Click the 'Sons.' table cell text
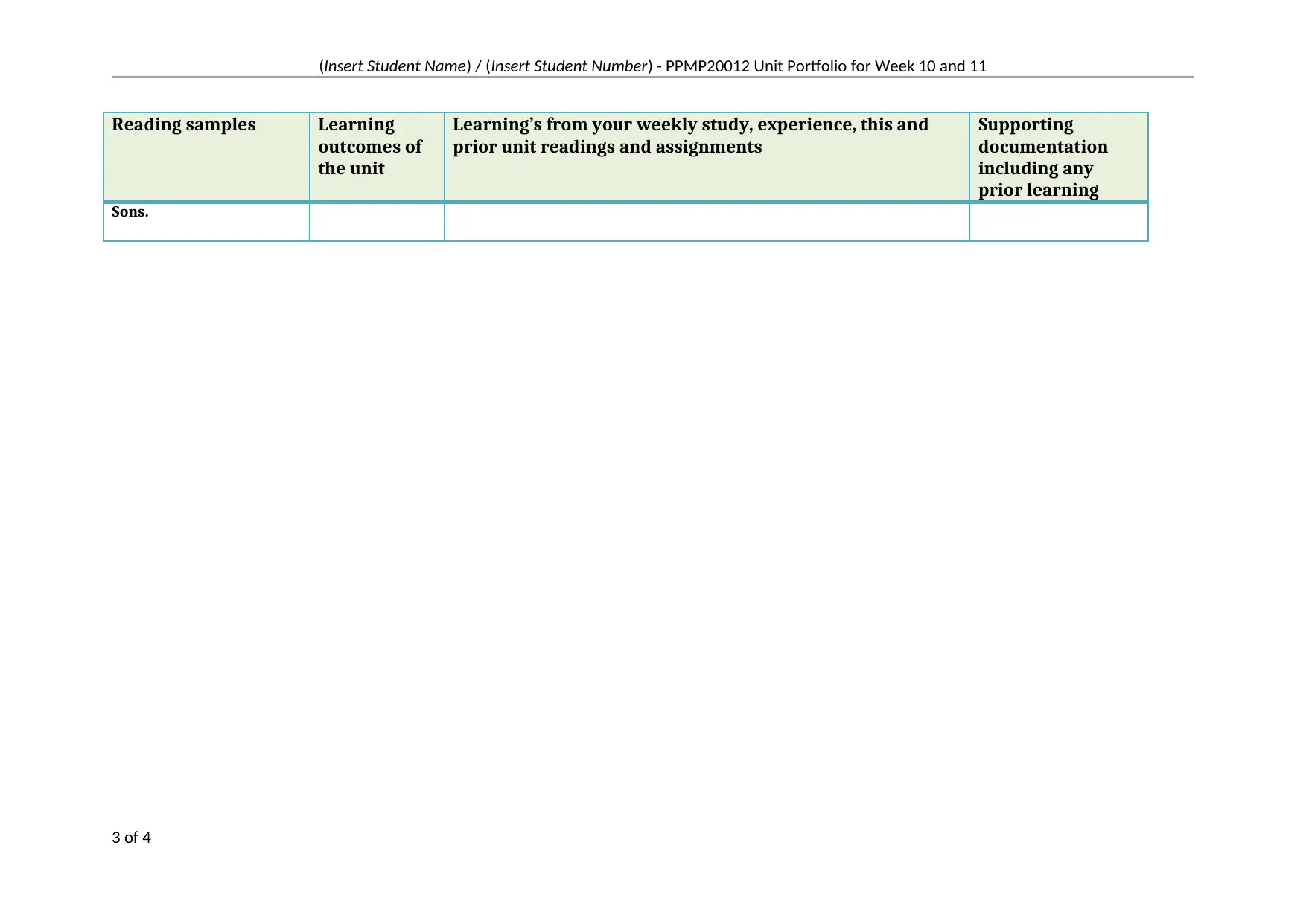 tap(130, 212)
